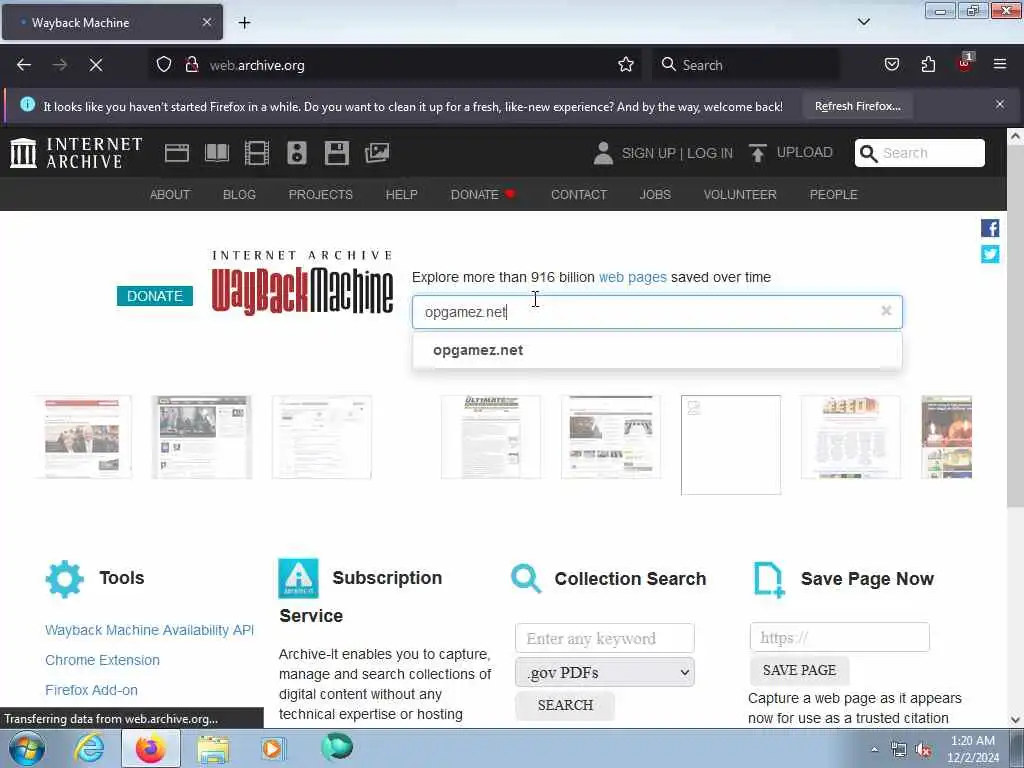
Task: Open Save to Pocket icon
Action: tap(892, 65)
